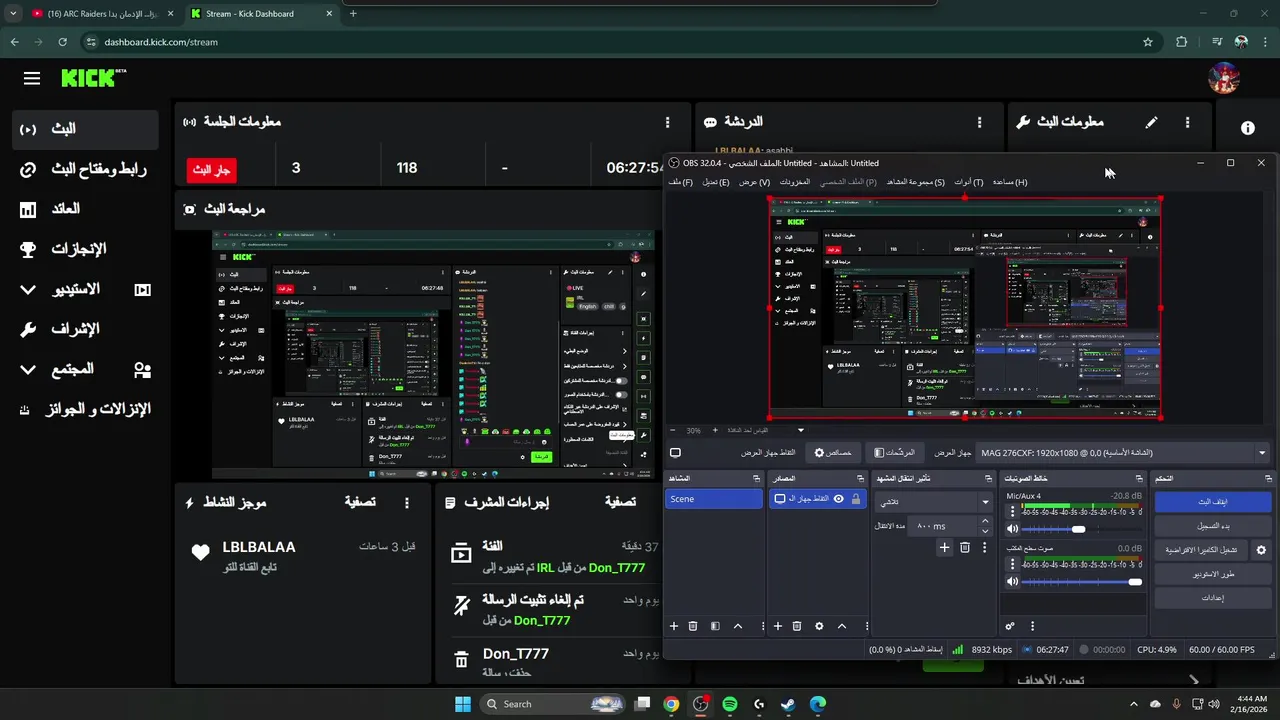Open session info panel three-dot menu
Image resolution: width=1280 pixels, height=720 pixels.
coord(668,122)
